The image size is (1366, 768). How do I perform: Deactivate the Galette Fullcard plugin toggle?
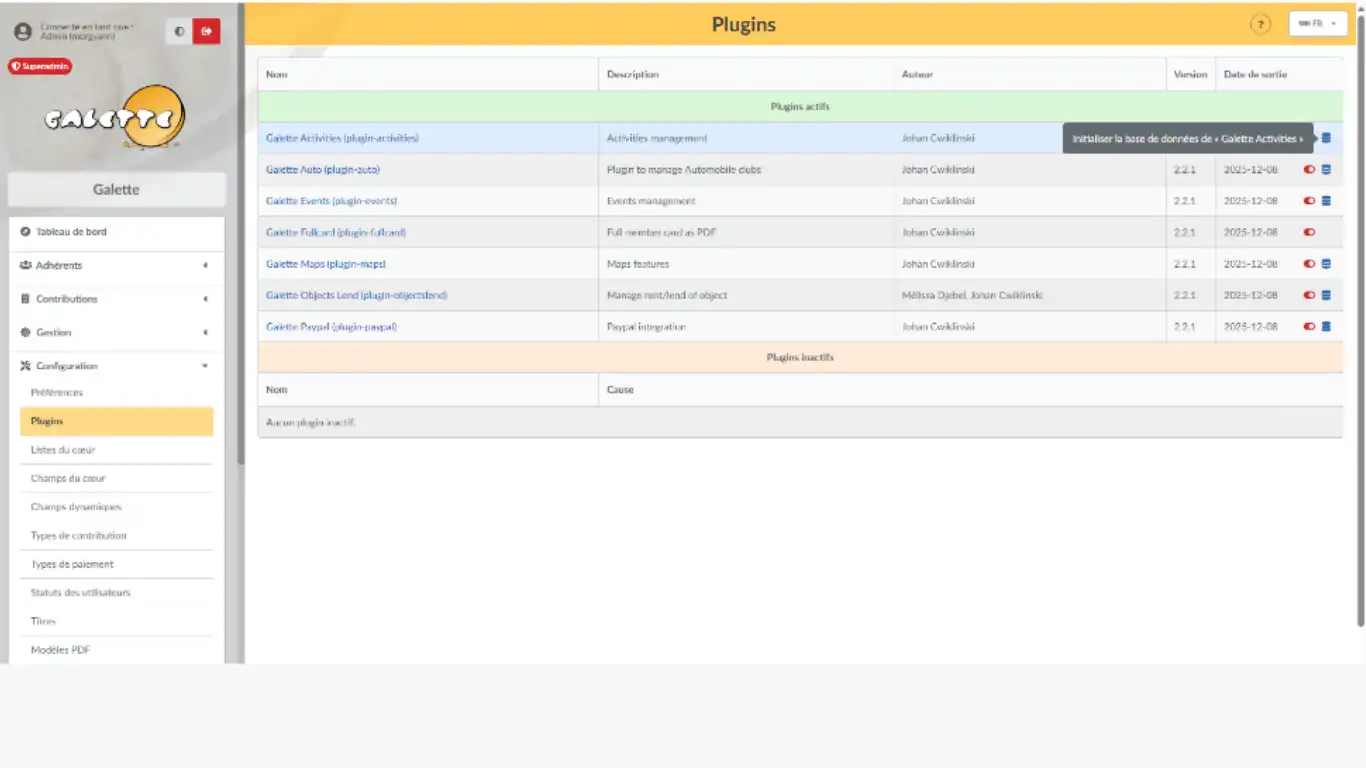click(x=1309, y=233)
